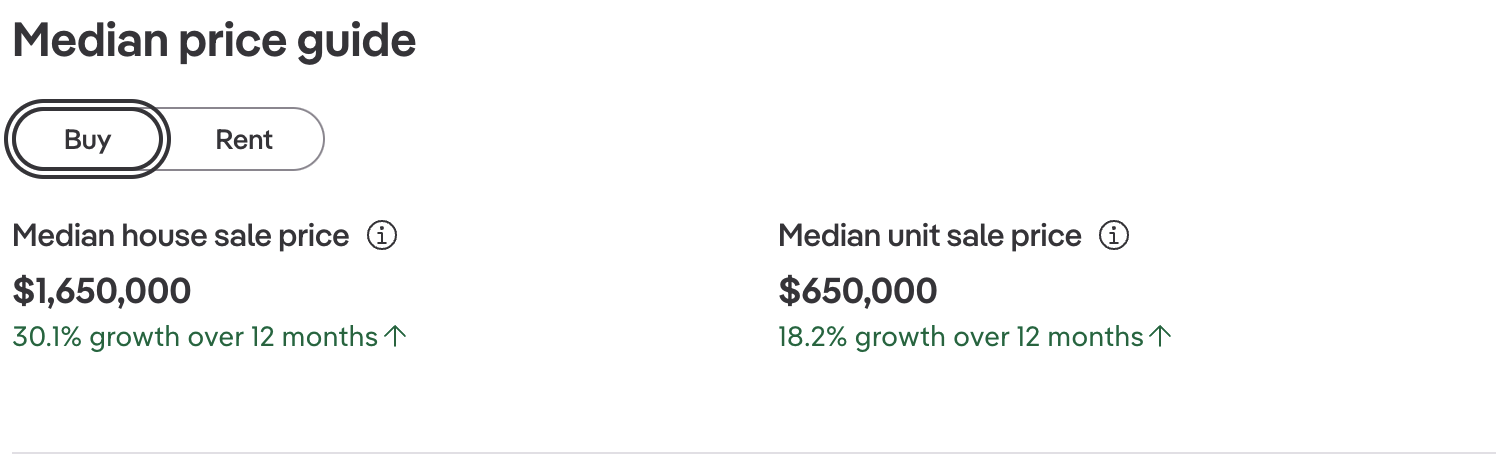Click the Median house sale price label
Viewport: 1512px width, 468px height.
[181, 236]
